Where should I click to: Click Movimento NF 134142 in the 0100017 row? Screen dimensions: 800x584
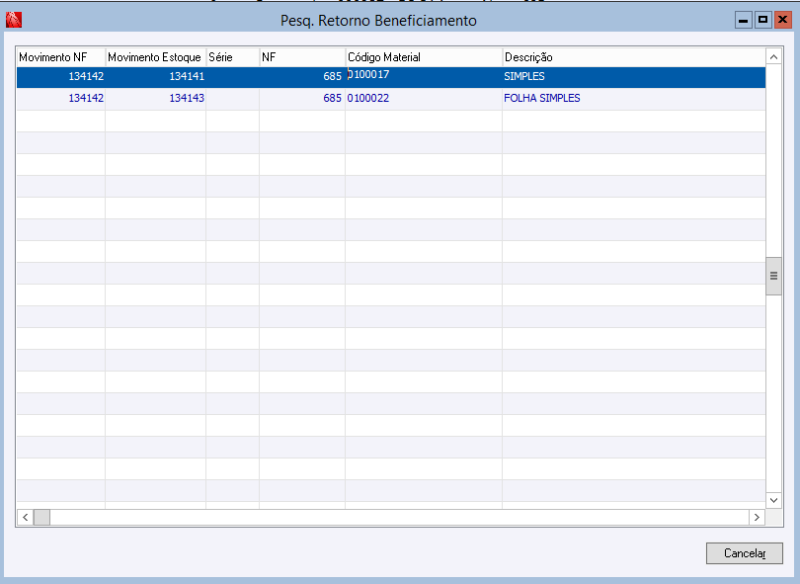pyautogui.click(x=61, y=77)
